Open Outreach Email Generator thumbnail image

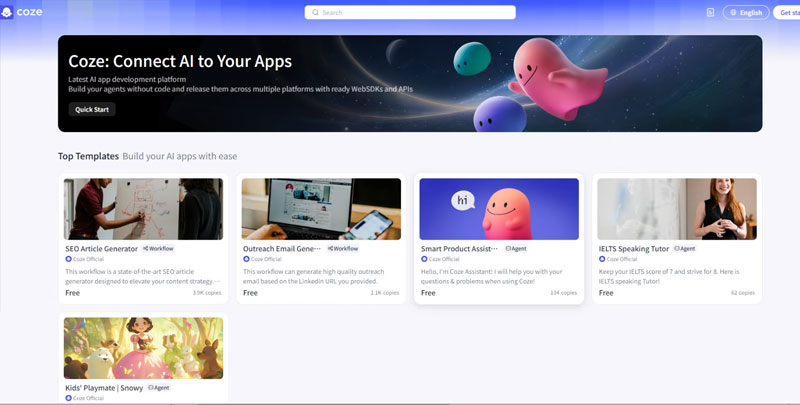point(321,209)
